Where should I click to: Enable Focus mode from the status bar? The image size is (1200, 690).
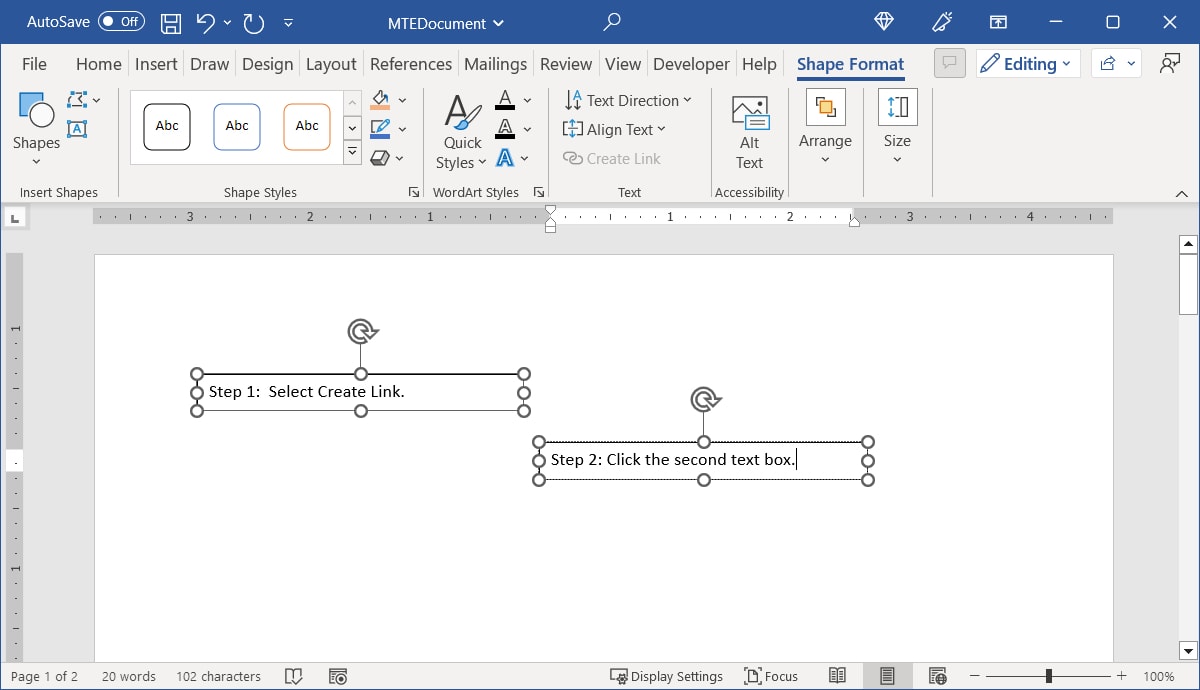(x=771, y=676)
